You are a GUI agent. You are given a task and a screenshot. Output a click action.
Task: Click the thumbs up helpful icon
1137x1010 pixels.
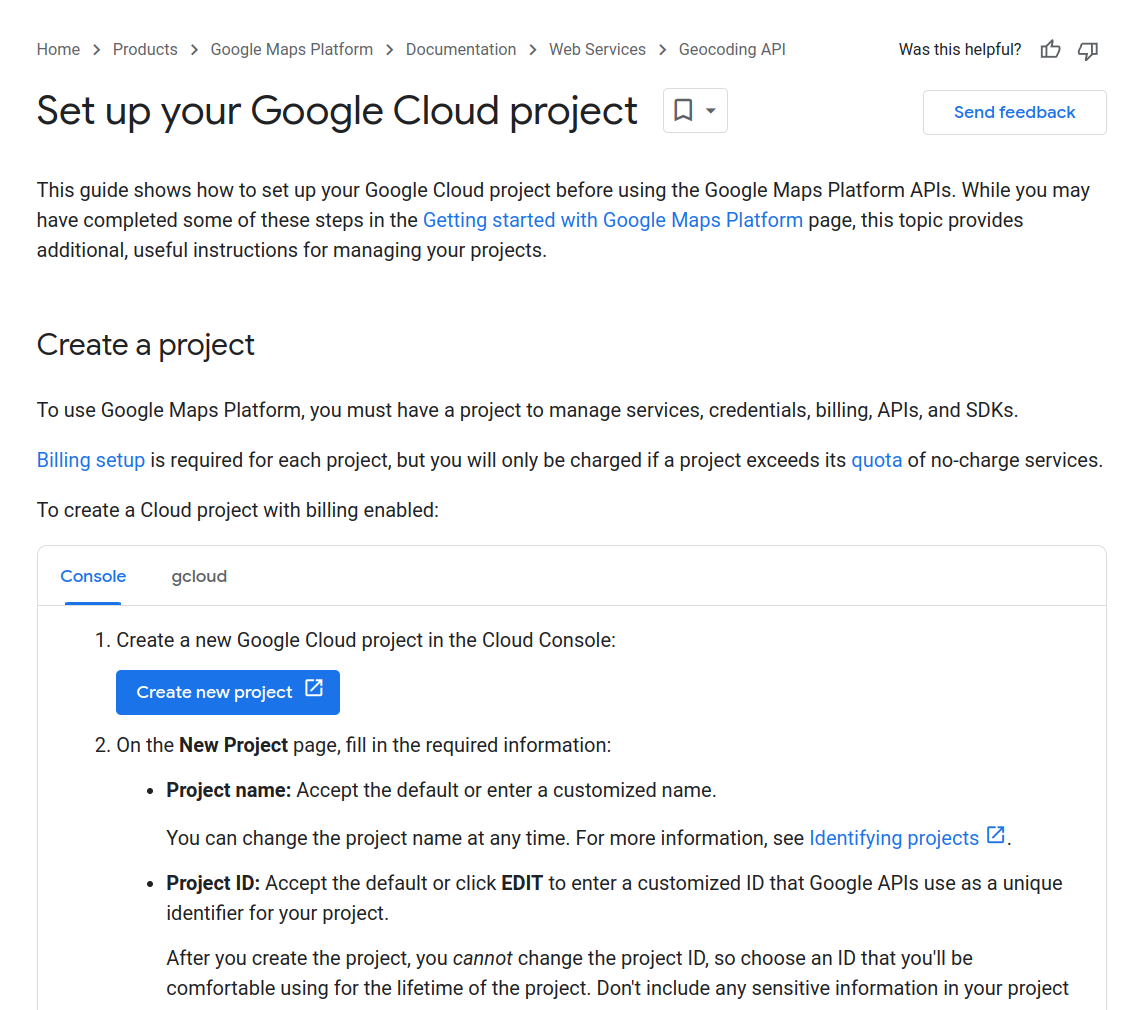point(1050,50)
